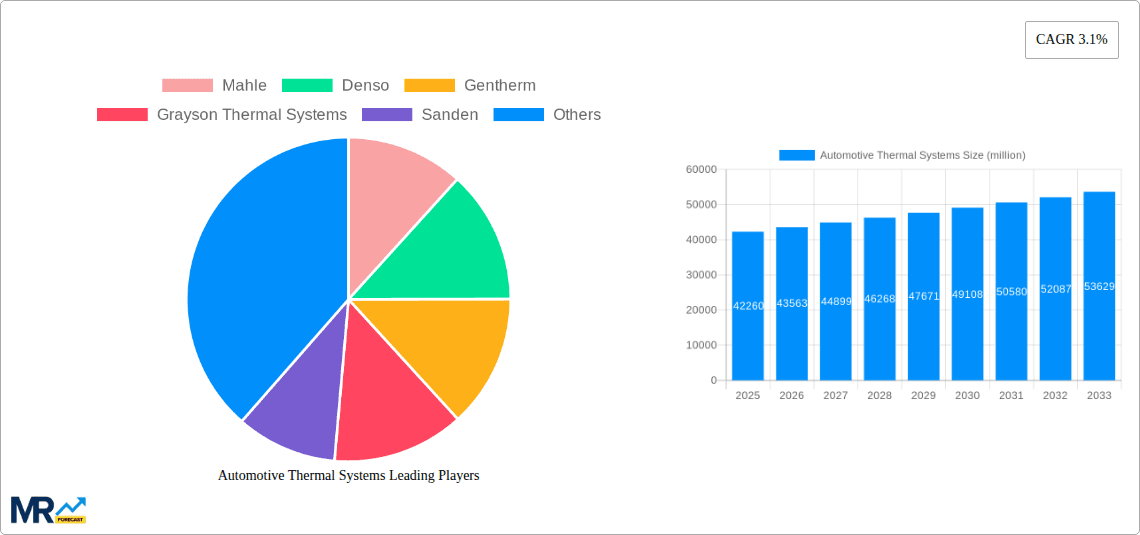Toggle the Others legend color swatch
The width and height of the screenshot is (1140, 535).
tap(518, 115)
